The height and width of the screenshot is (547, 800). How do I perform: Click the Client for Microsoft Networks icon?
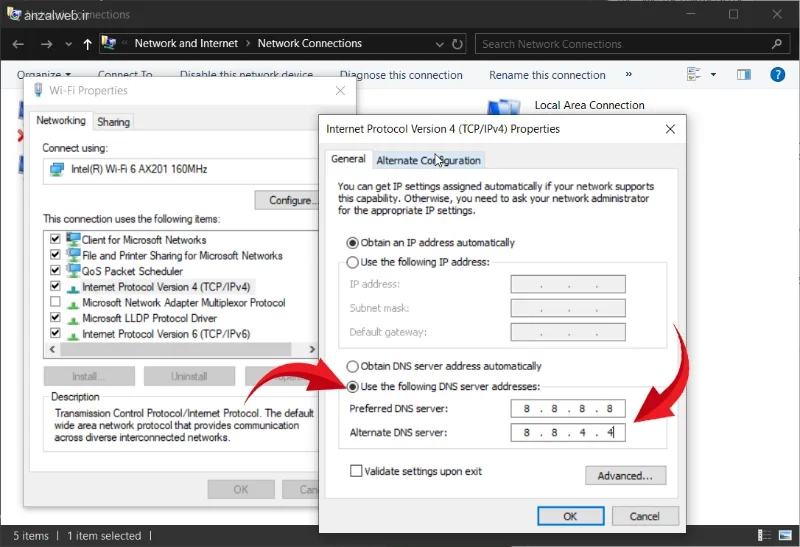tap(73, 238)
